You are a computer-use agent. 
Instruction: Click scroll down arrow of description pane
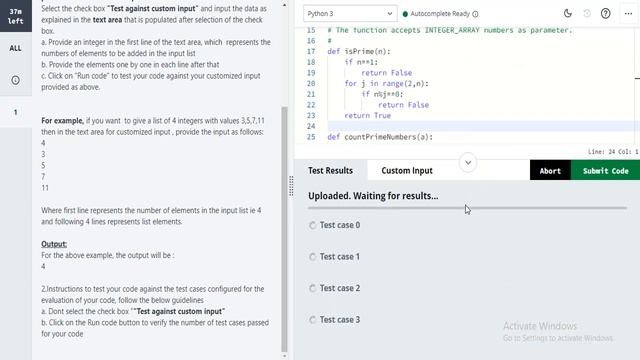pyautogui.click(x=284, y=356)
